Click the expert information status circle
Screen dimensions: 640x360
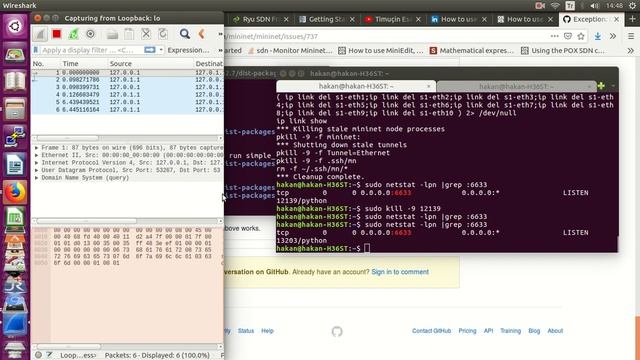[x=38, y=355]
